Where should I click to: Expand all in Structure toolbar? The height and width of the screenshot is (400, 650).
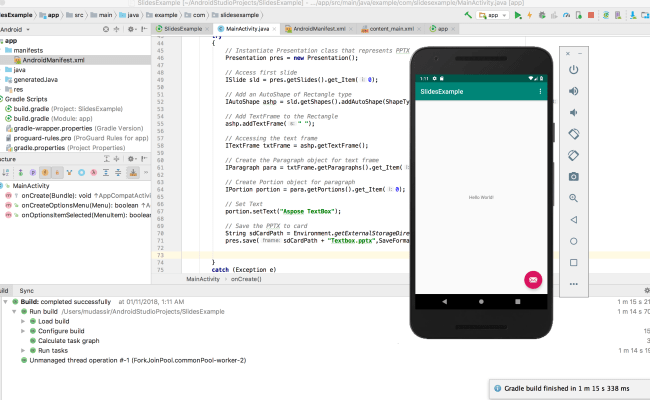(x=106, y=172)
